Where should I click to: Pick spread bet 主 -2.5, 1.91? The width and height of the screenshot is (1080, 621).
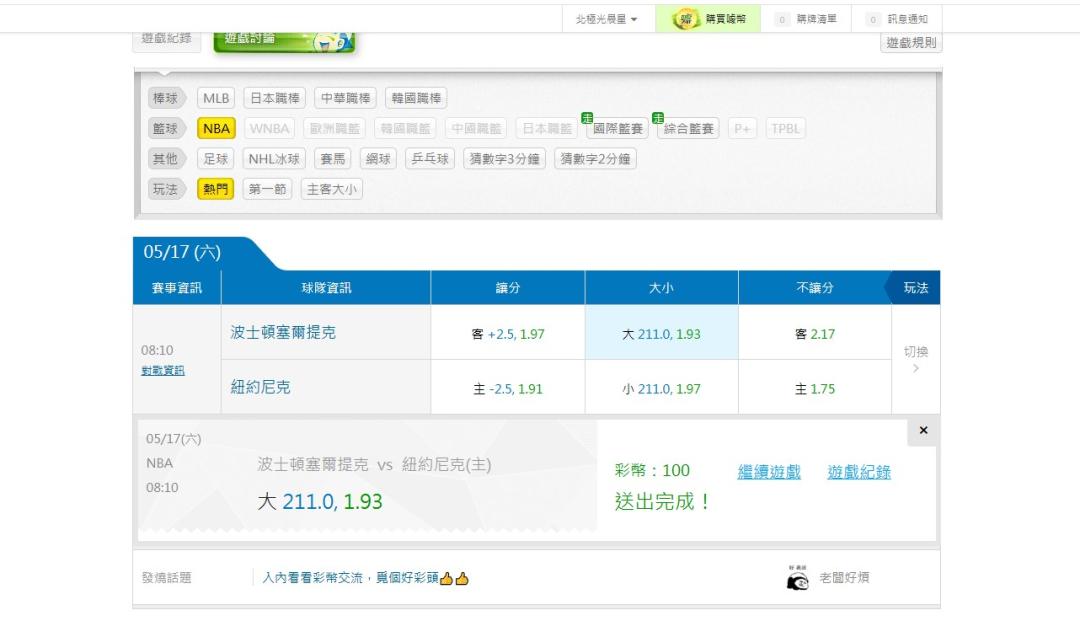pyautogui.click(x=508, y=388)
